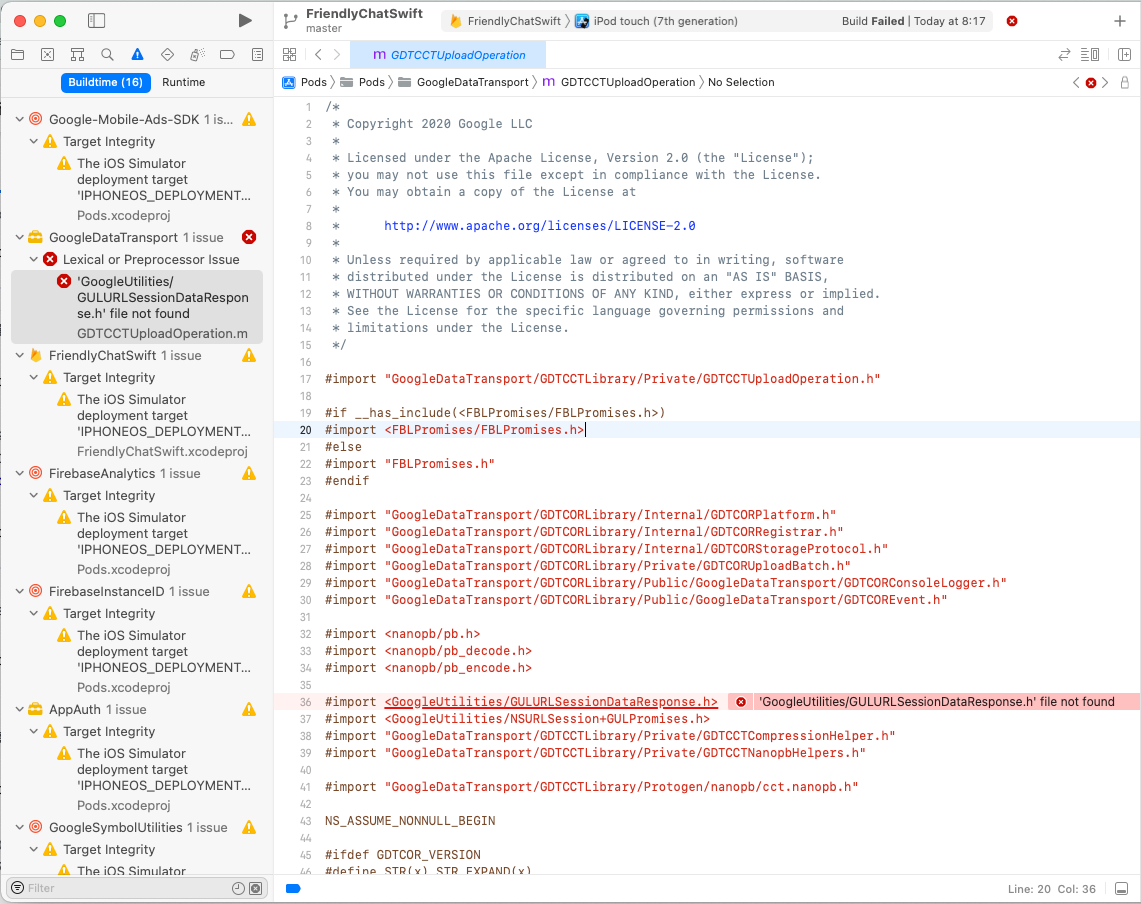Click the Add Editor split icon

click(x=1124, y=55)
